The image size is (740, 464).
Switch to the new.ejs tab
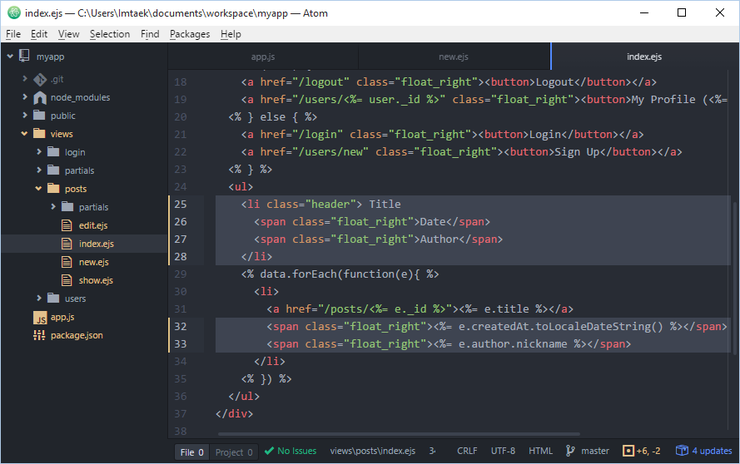pyautogui.click(x=454, y=57)
